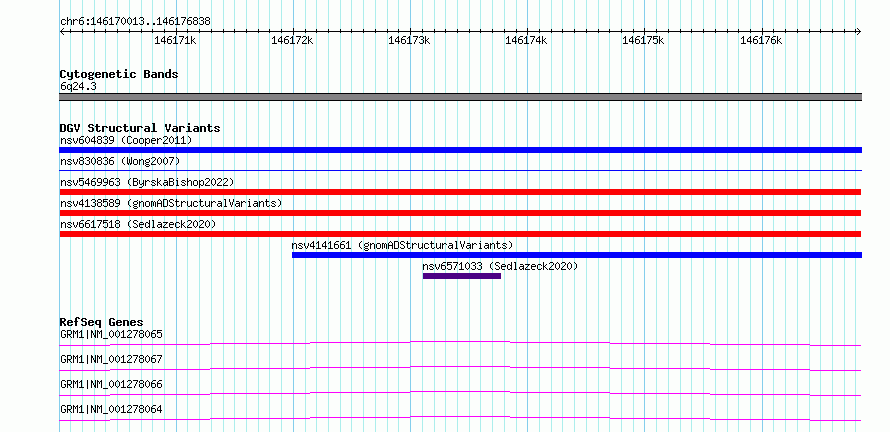Open nsv5469963 (ByrskaBishop2022) label
890x432 pixels.
(x=147, y=182)
